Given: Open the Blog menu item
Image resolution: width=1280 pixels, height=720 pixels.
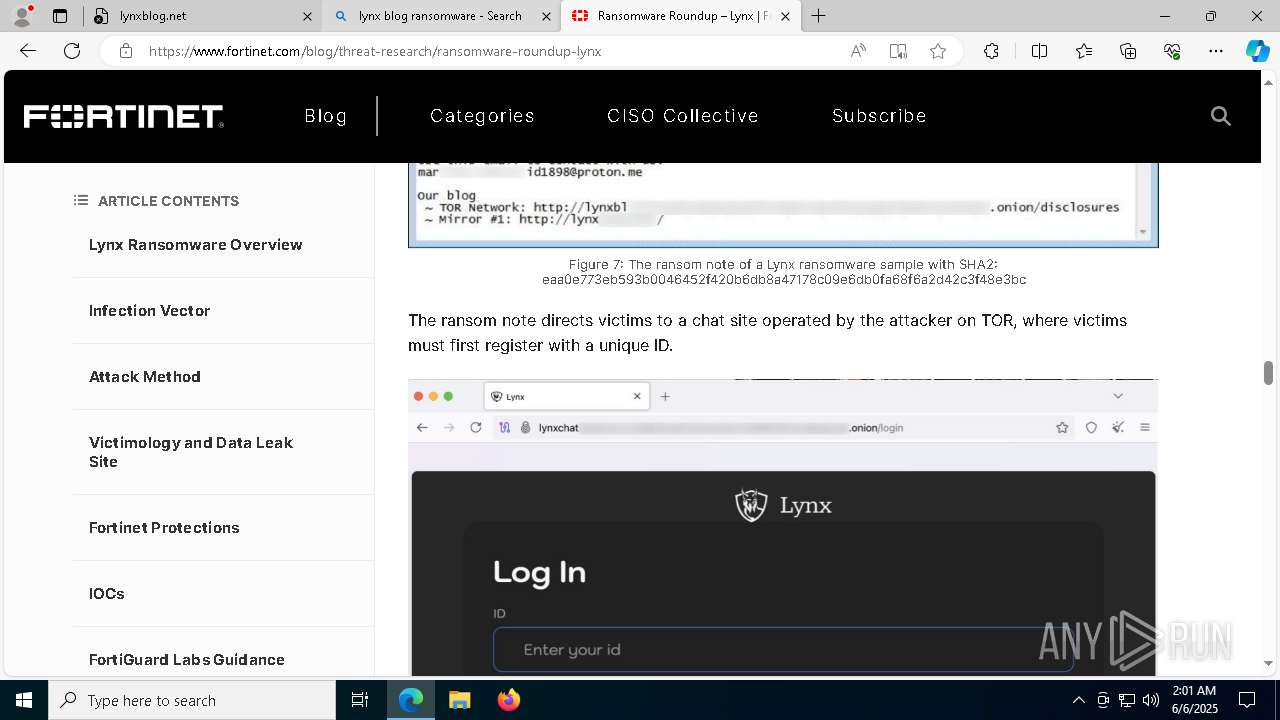Looking at the screenshot, I should 326,116.
